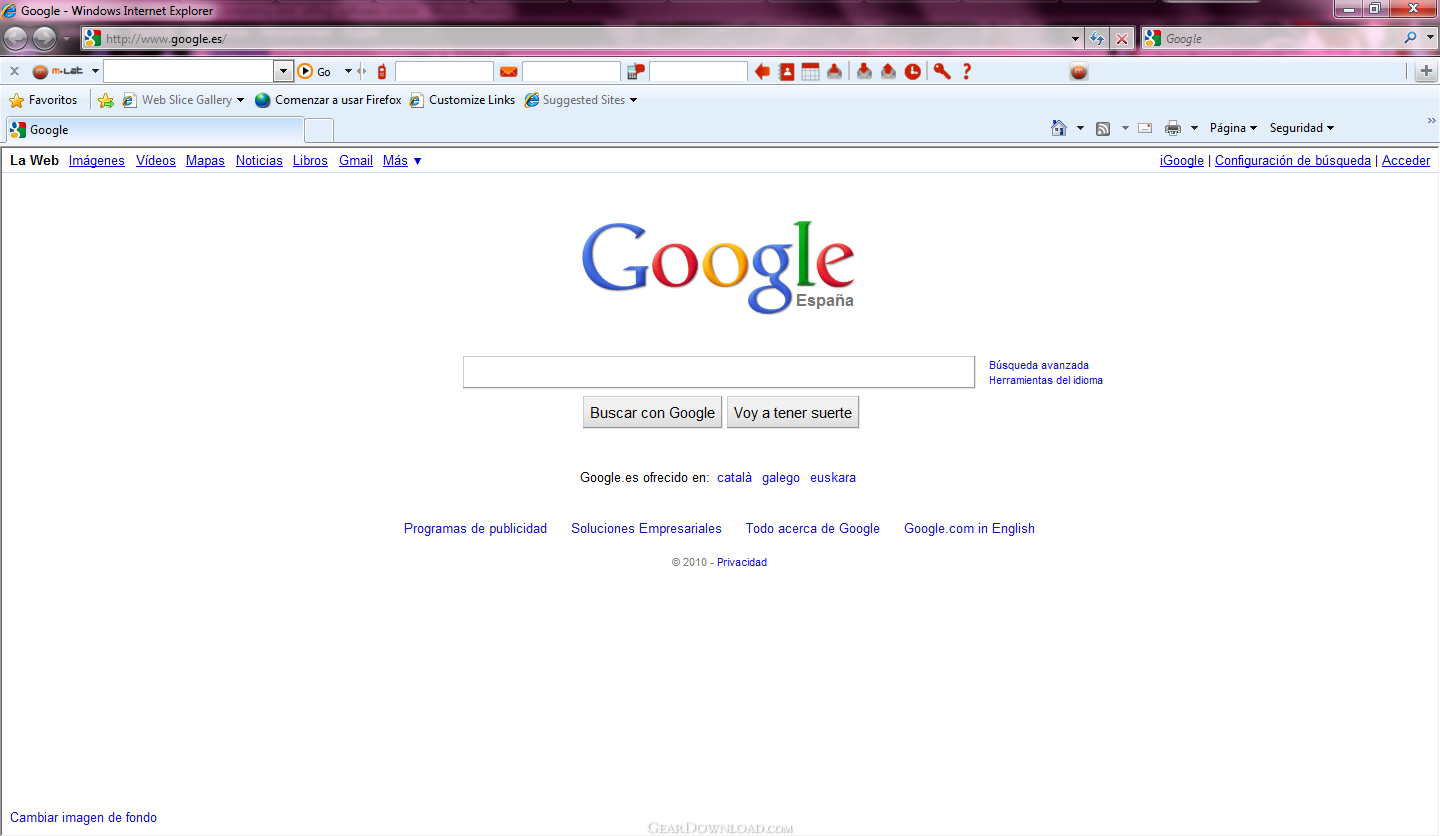
Task: Open Google.com in English link
Action: click(969, 528)
